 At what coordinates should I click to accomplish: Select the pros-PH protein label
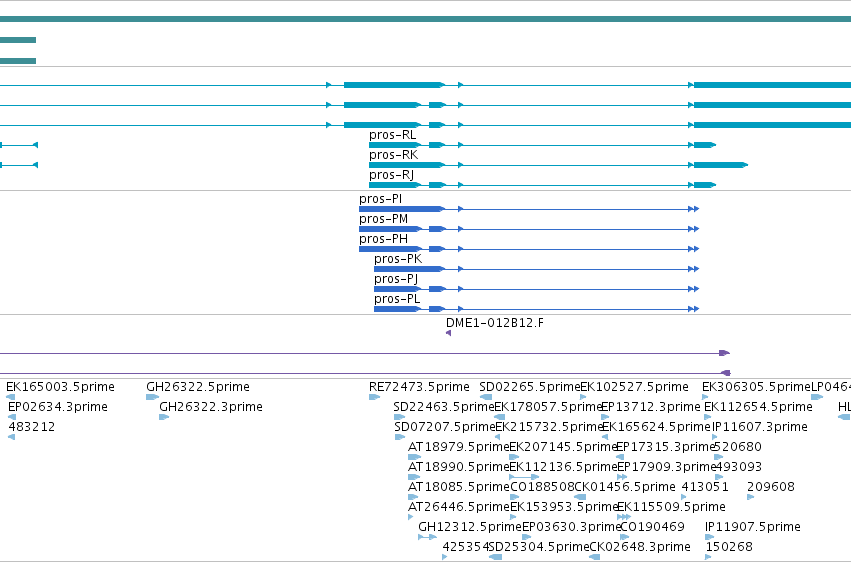[383, 239]
